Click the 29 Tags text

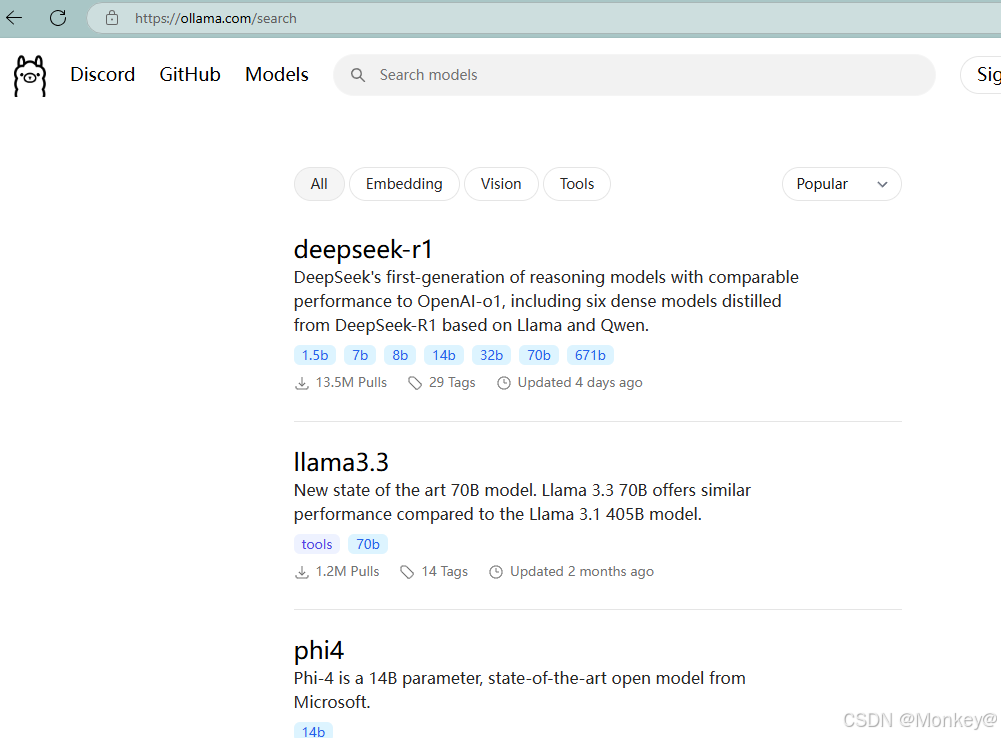(452, 382)
